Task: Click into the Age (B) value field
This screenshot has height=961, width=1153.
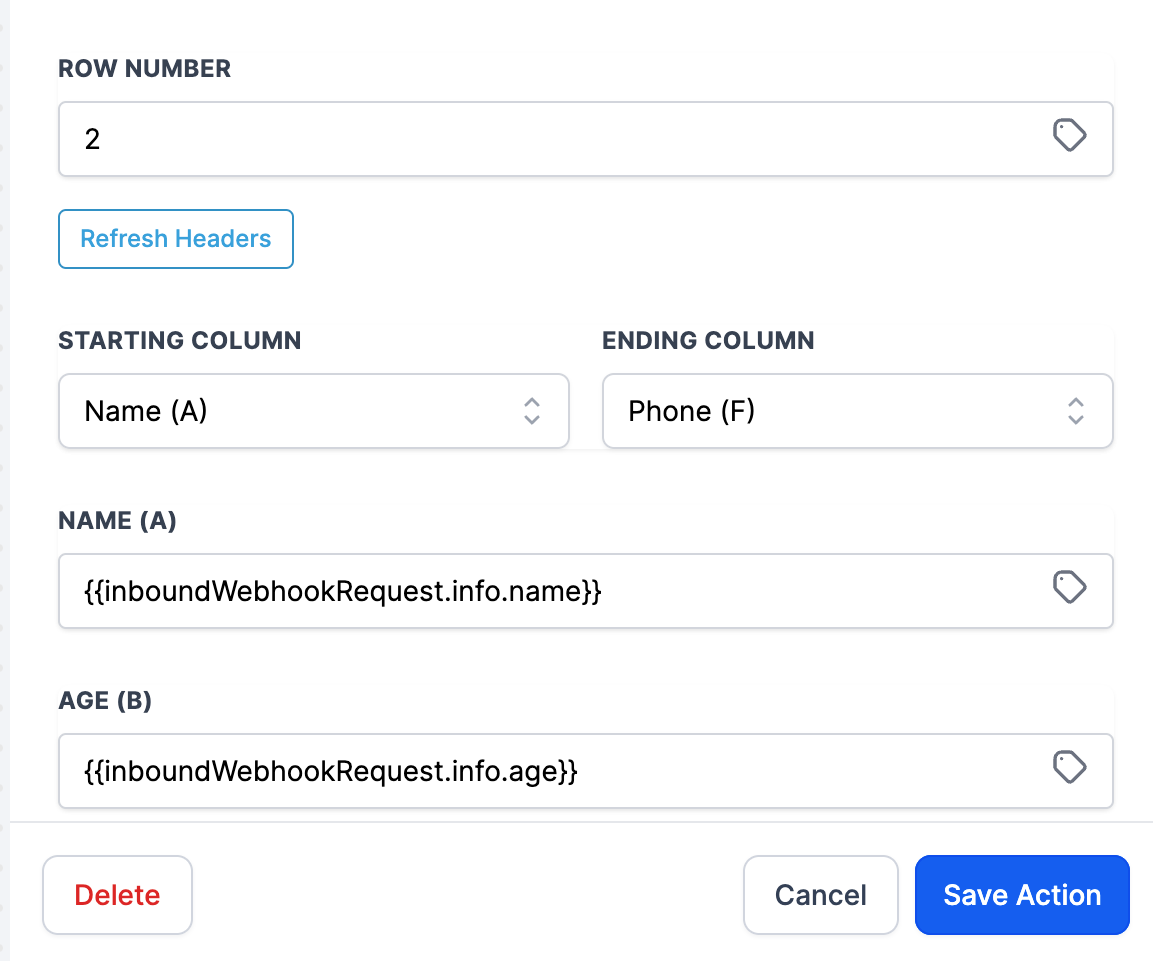Action: pos(540,772)
